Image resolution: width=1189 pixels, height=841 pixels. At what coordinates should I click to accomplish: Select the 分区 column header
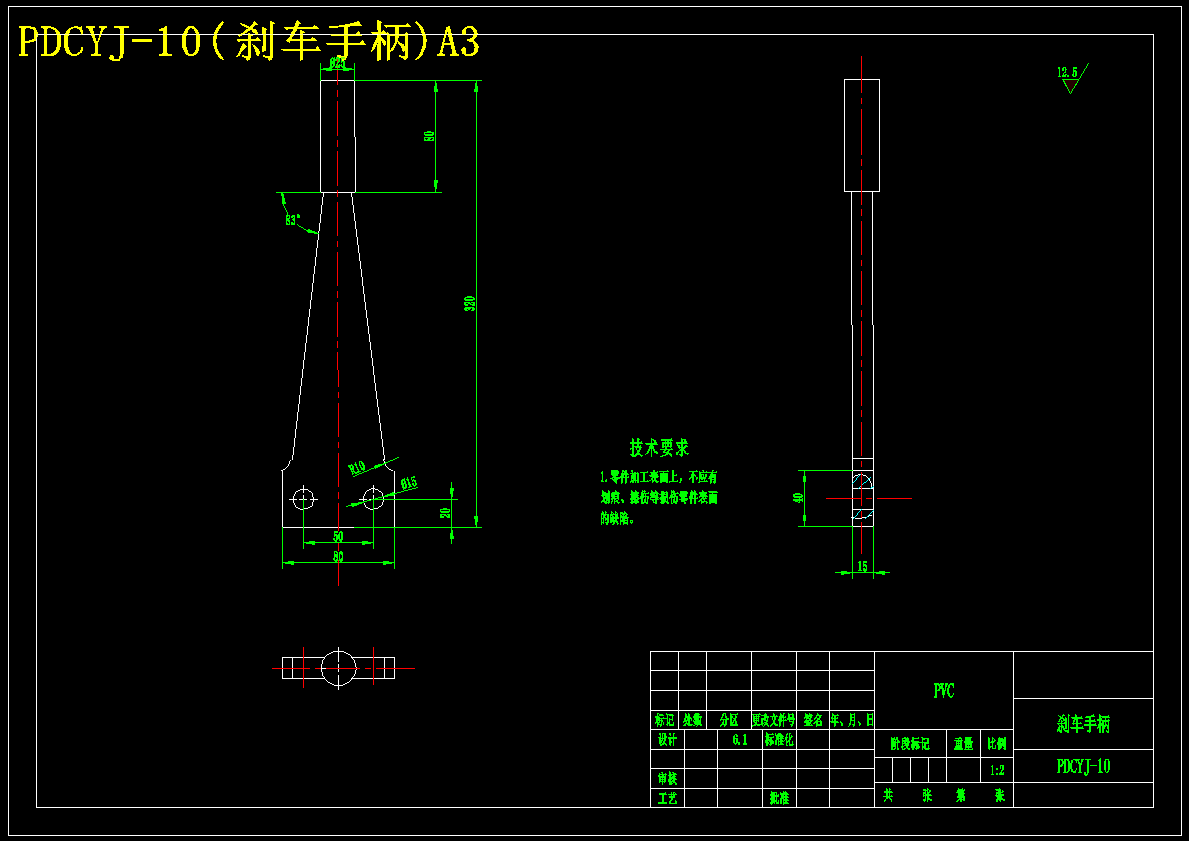point(729,720)
